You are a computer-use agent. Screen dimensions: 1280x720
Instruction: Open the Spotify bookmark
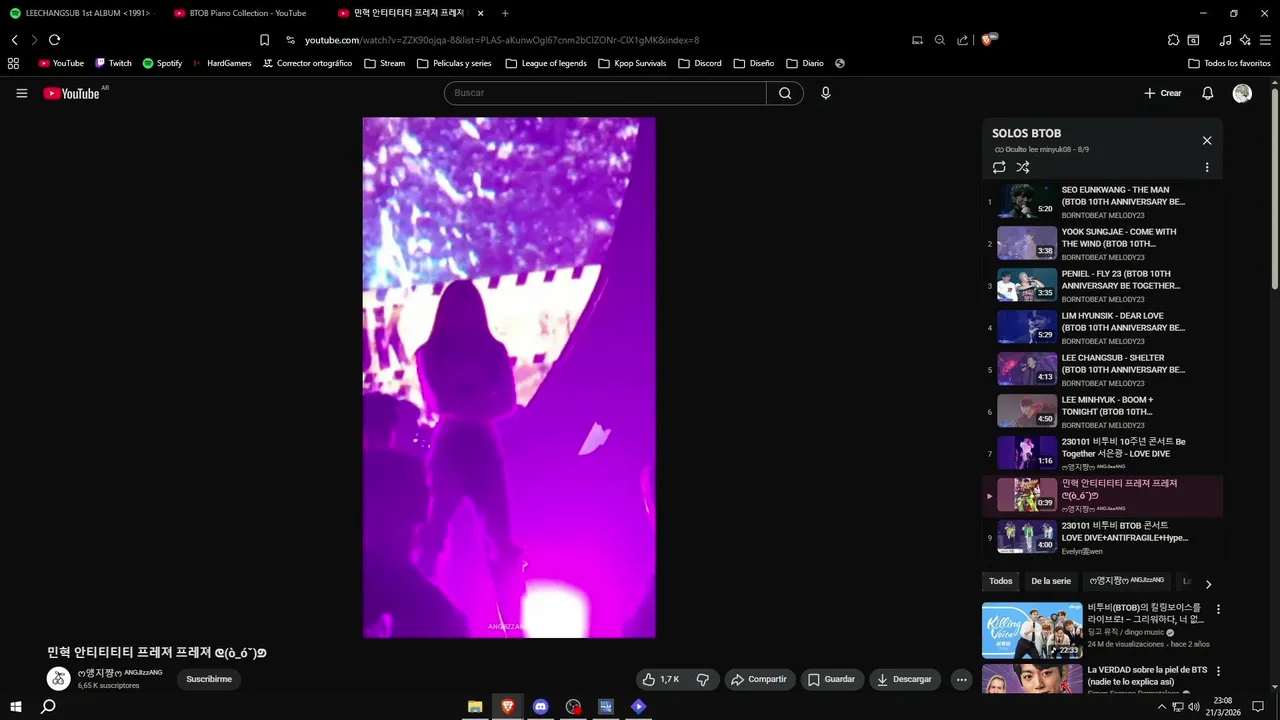(162, 63)
